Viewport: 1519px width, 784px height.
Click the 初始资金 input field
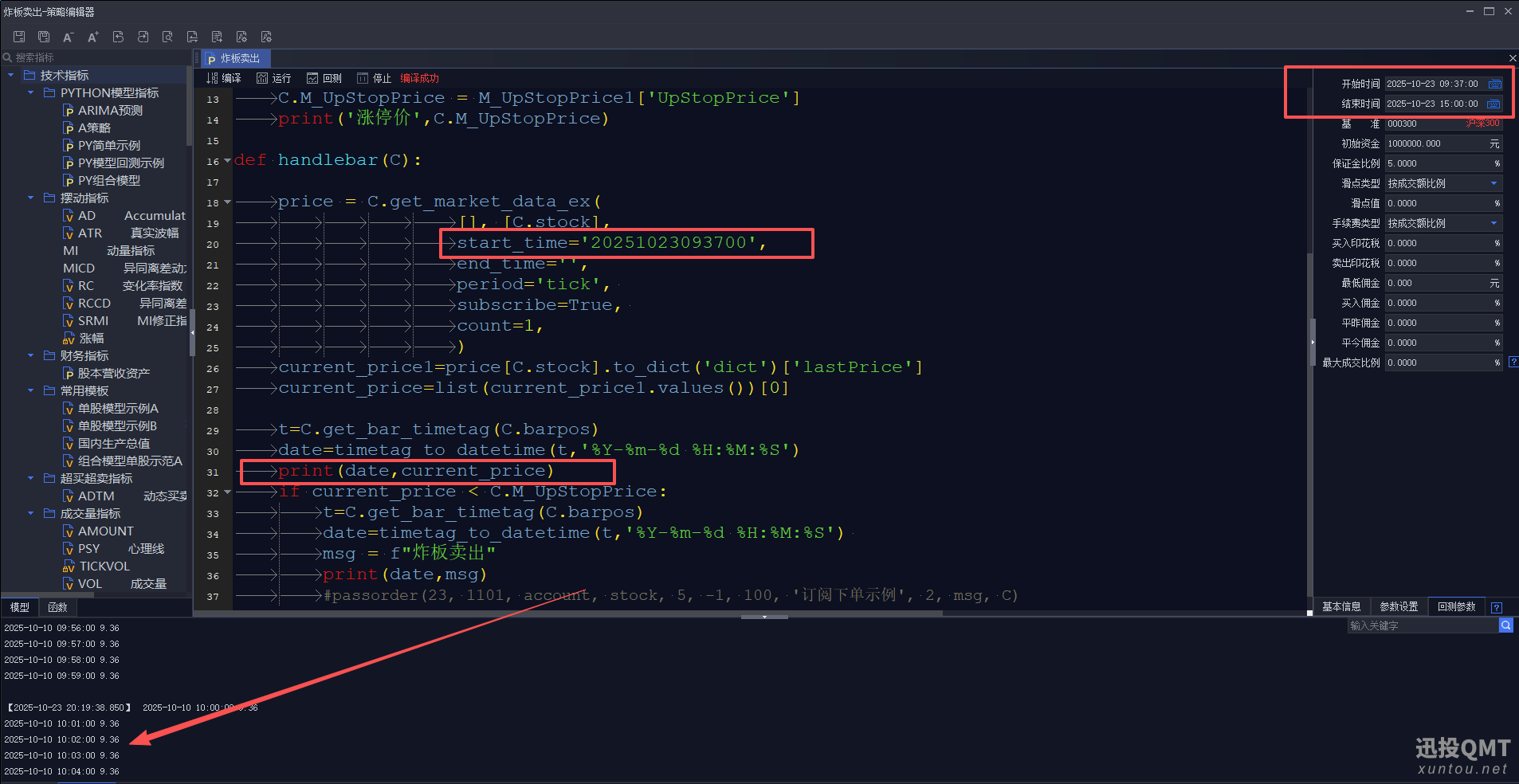coord(1436,143)
